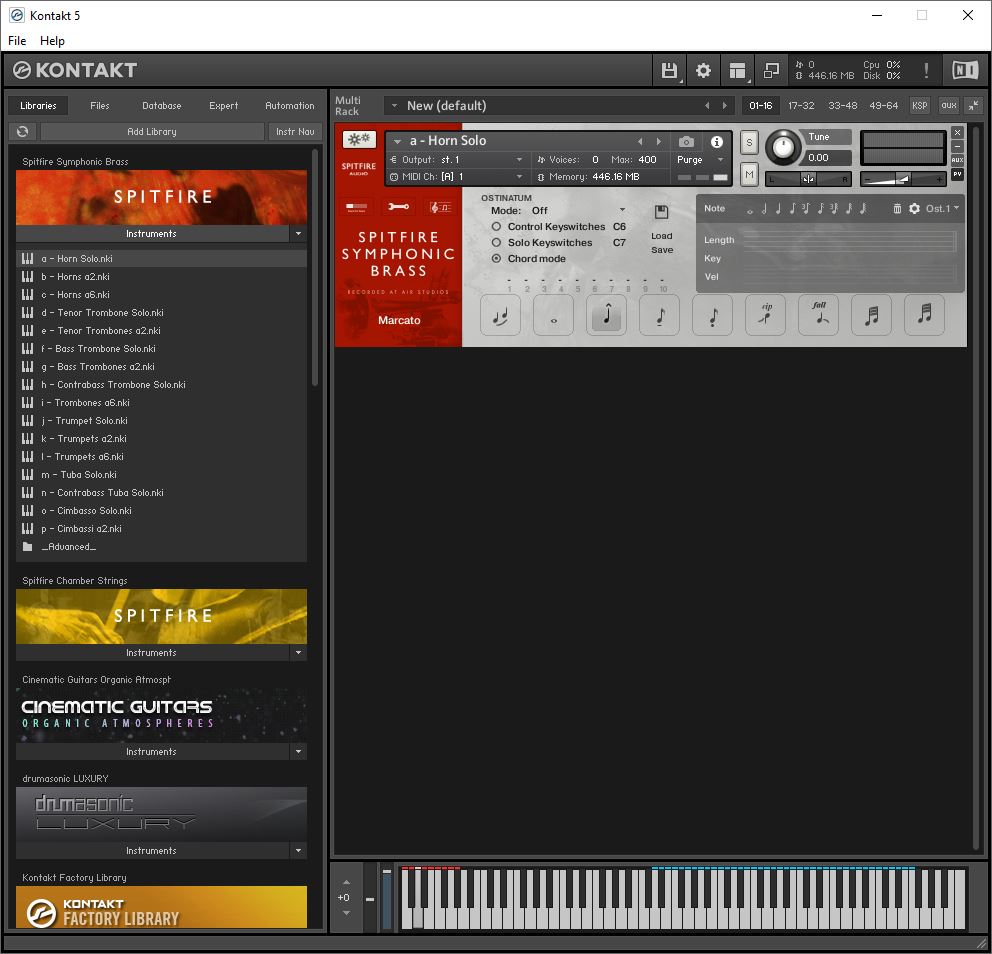Click the exclamation panic button
Screen dimensions: 992x954
926,70
